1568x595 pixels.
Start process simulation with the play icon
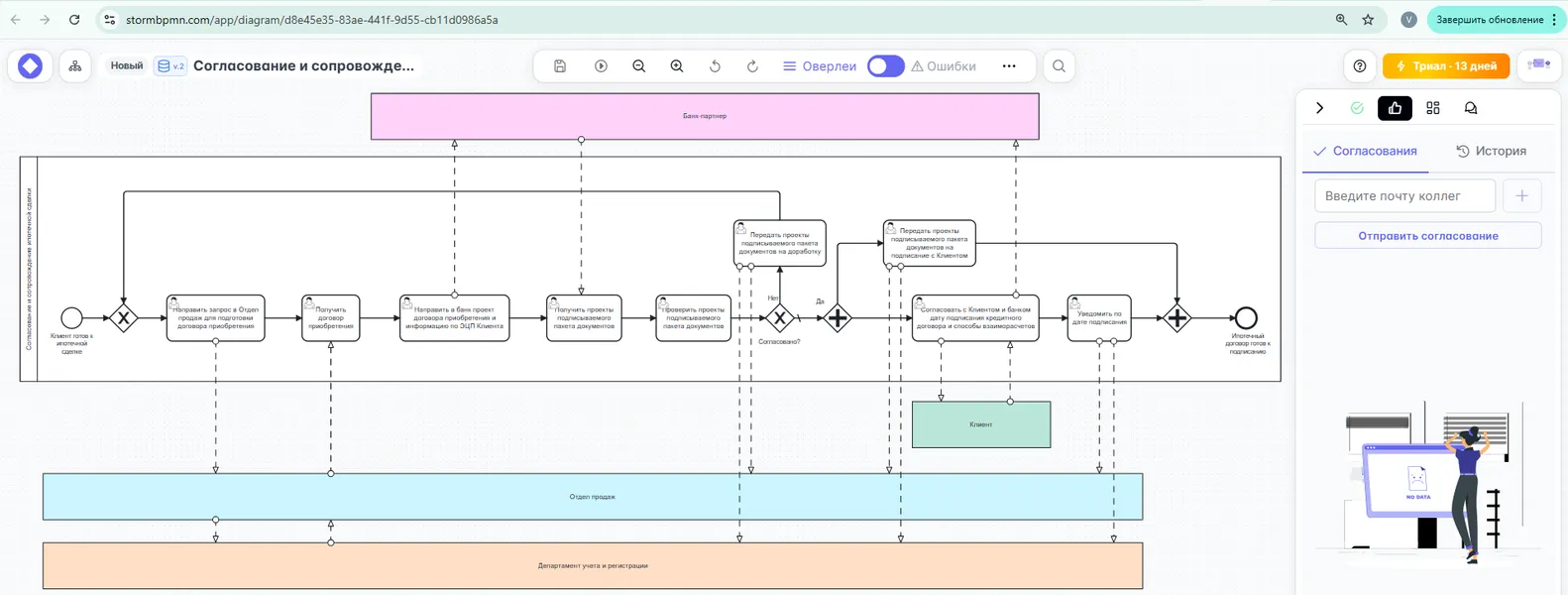(601, 66)
